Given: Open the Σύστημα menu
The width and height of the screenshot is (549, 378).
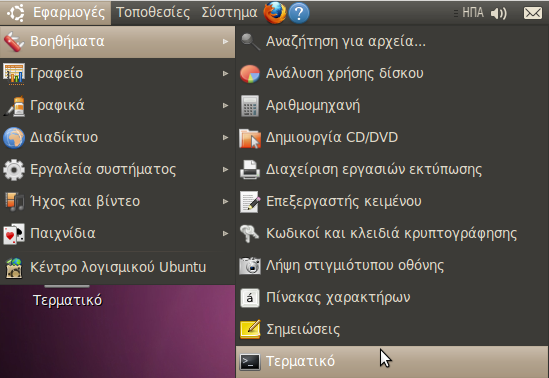Looking at the screenshot, I should (x=229, y=13).
